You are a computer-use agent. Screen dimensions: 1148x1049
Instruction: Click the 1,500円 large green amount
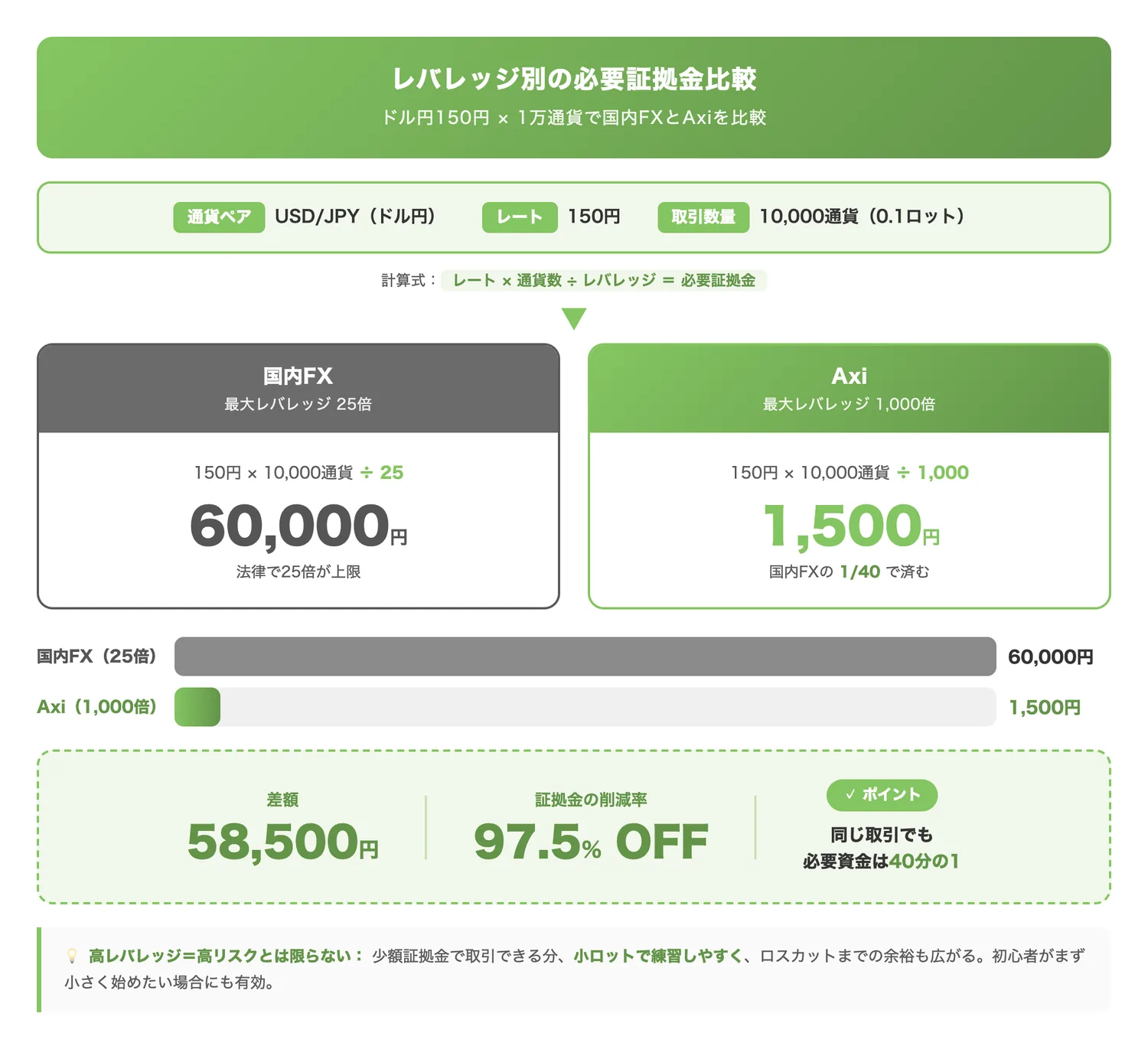(851, 526)
